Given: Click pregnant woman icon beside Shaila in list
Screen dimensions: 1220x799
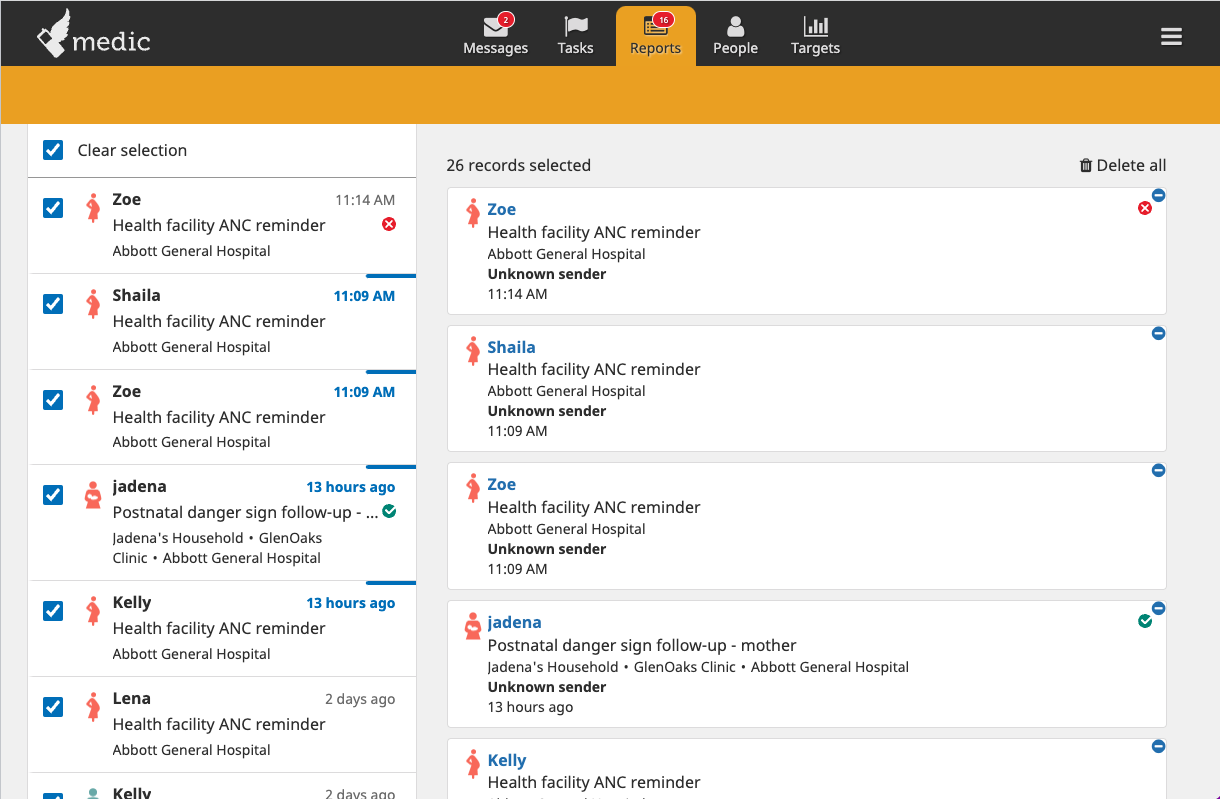Looking at the screenshot, I should click(x=93, y=304).
